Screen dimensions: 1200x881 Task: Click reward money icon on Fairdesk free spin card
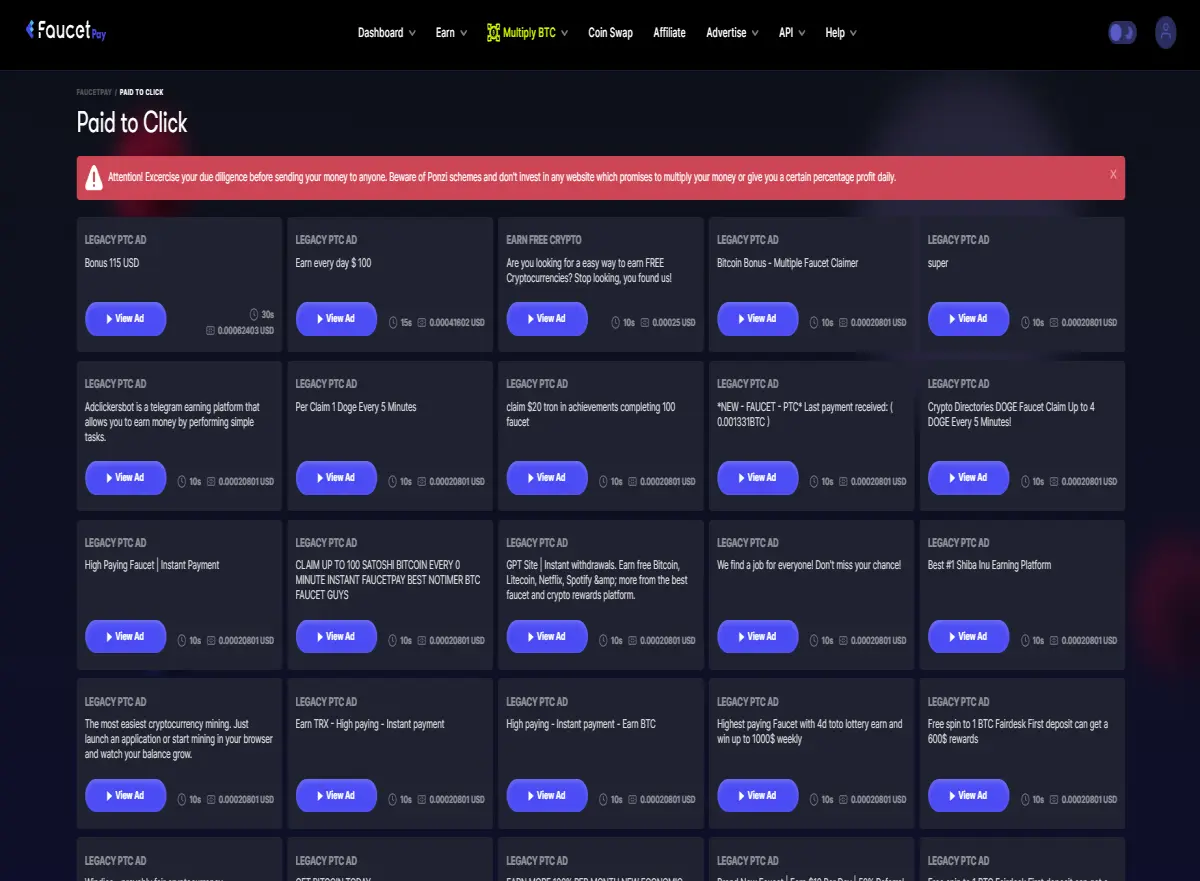[x=1054, y=800]
